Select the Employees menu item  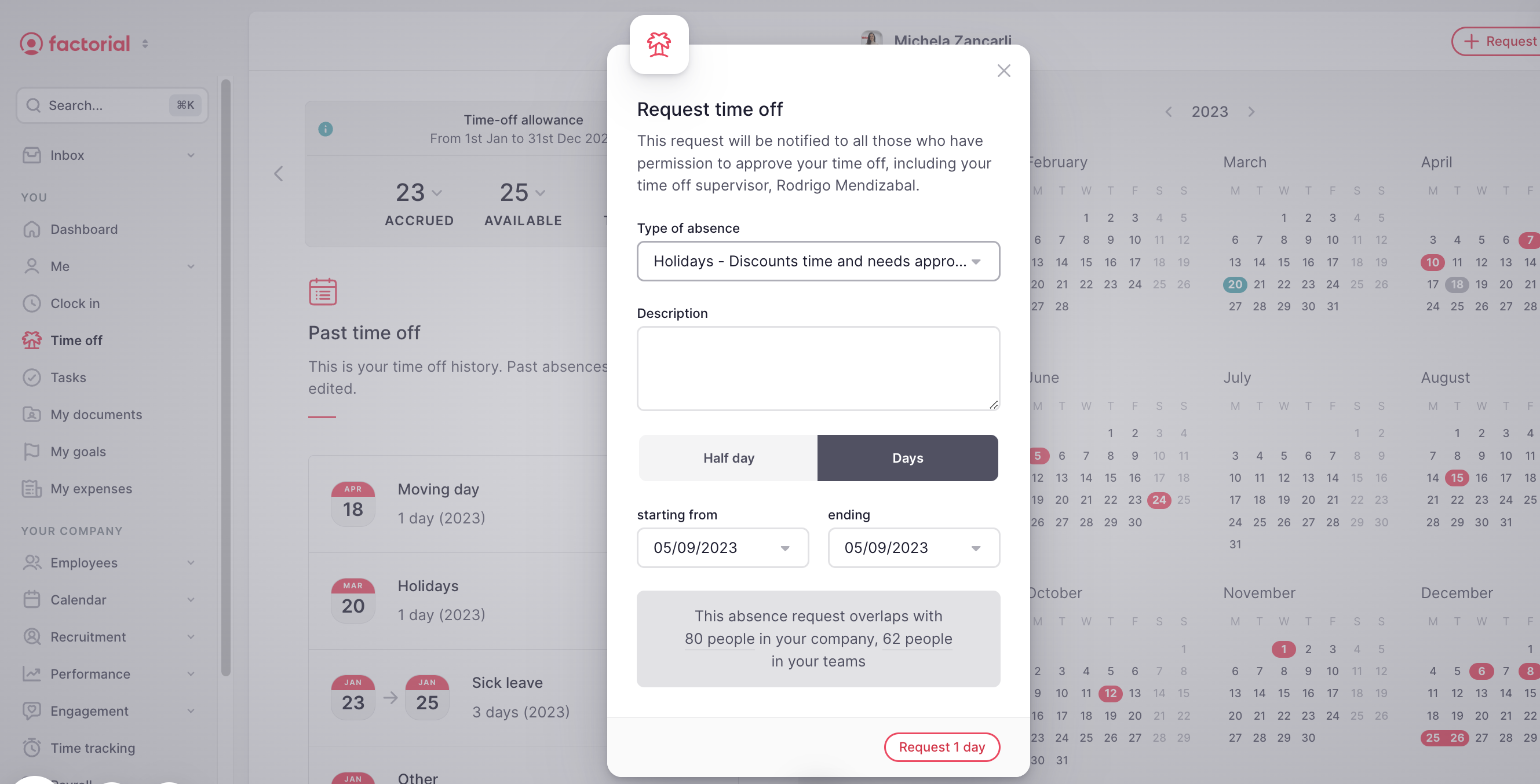pos(84,562)
